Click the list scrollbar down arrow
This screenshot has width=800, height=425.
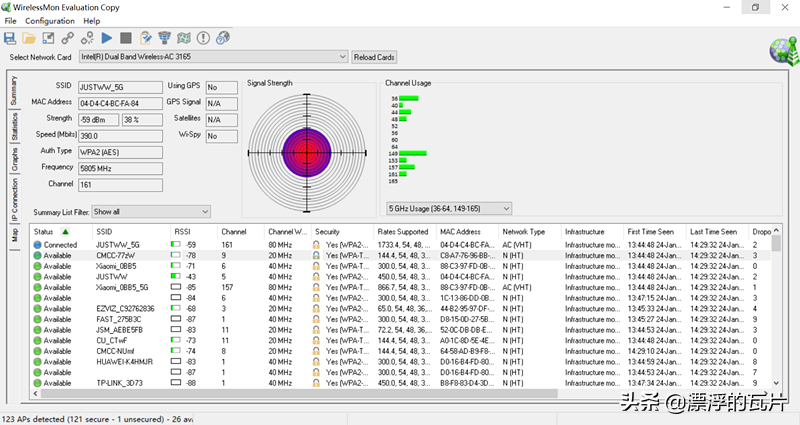776,383
